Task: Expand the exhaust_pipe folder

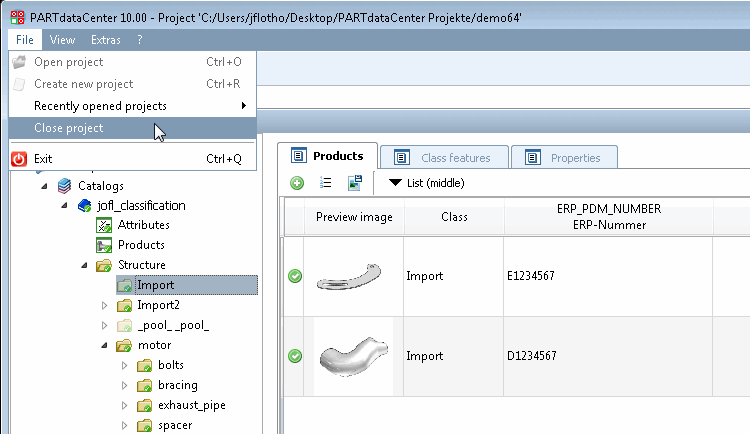Action: tap(124, 405)
